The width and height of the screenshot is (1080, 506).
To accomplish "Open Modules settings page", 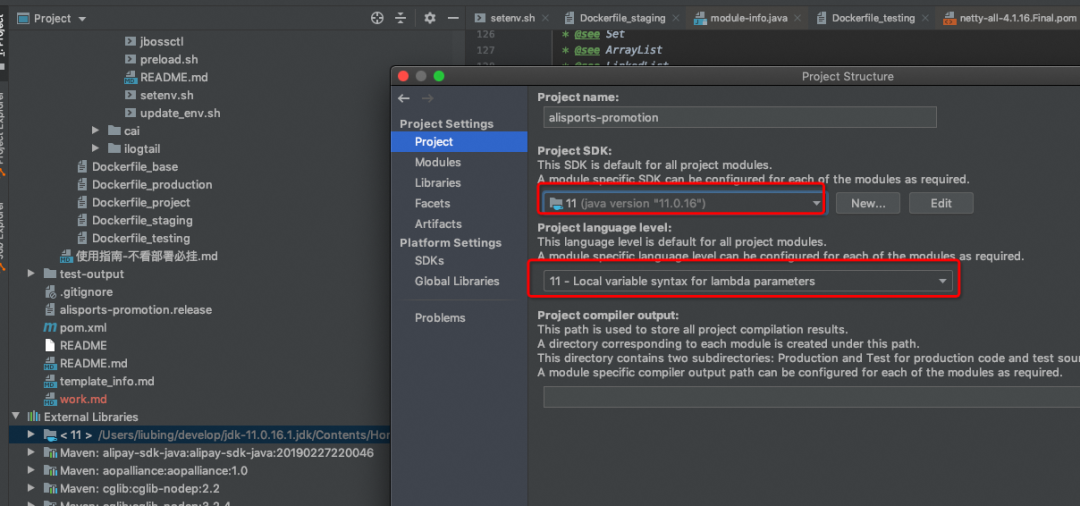I will tap(438, 162).
